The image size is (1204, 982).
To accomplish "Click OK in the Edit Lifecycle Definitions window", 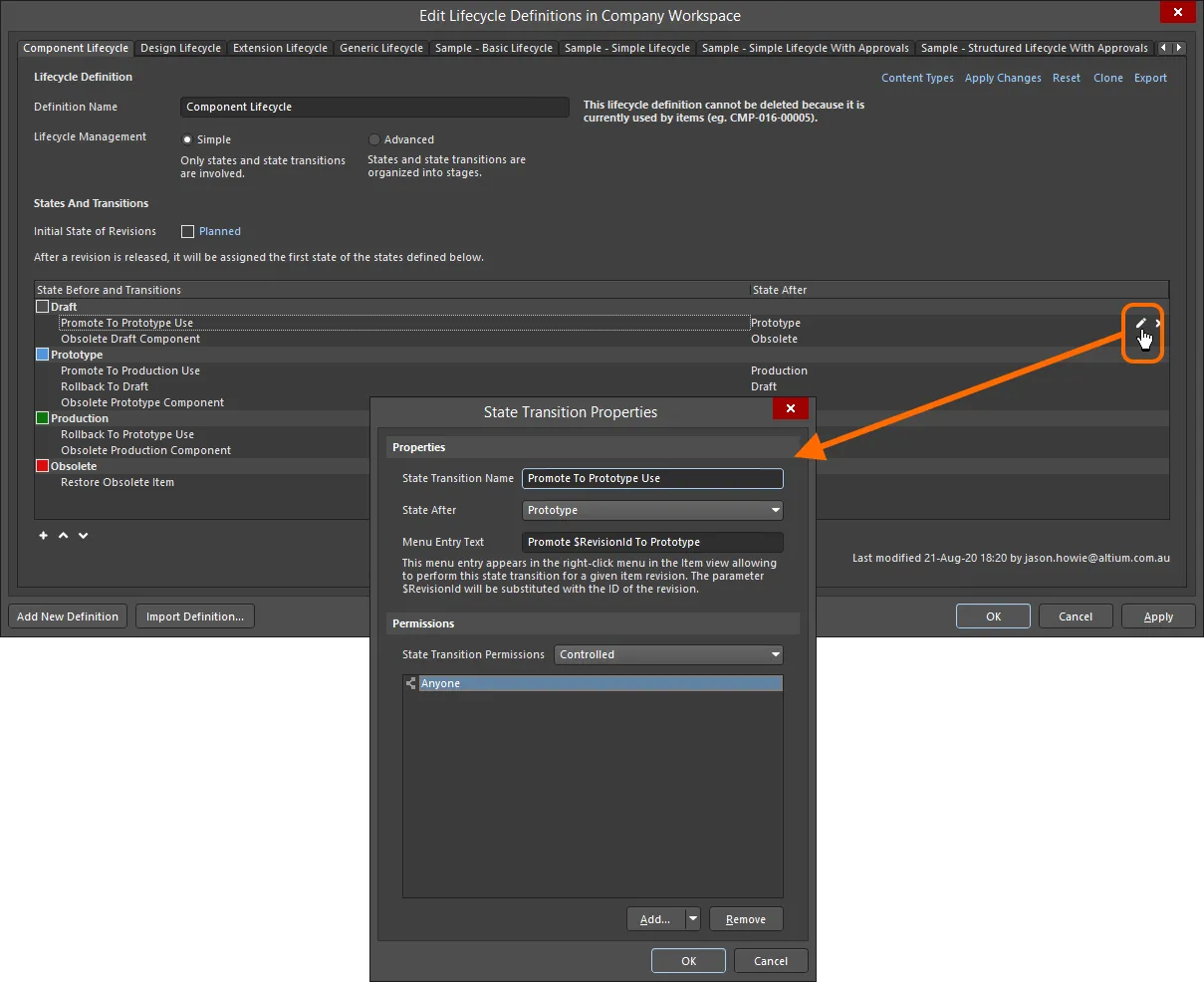I will 993,616.
